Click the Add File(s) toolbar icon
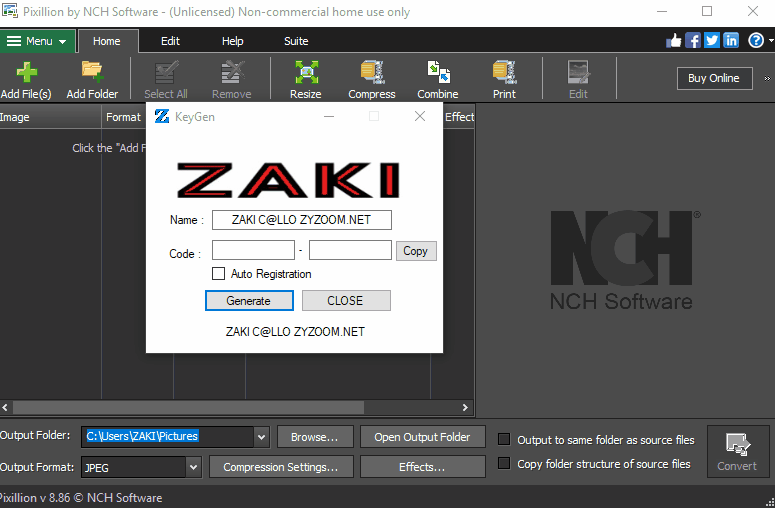The image size is (775, 508). click(x=26, y=73)
